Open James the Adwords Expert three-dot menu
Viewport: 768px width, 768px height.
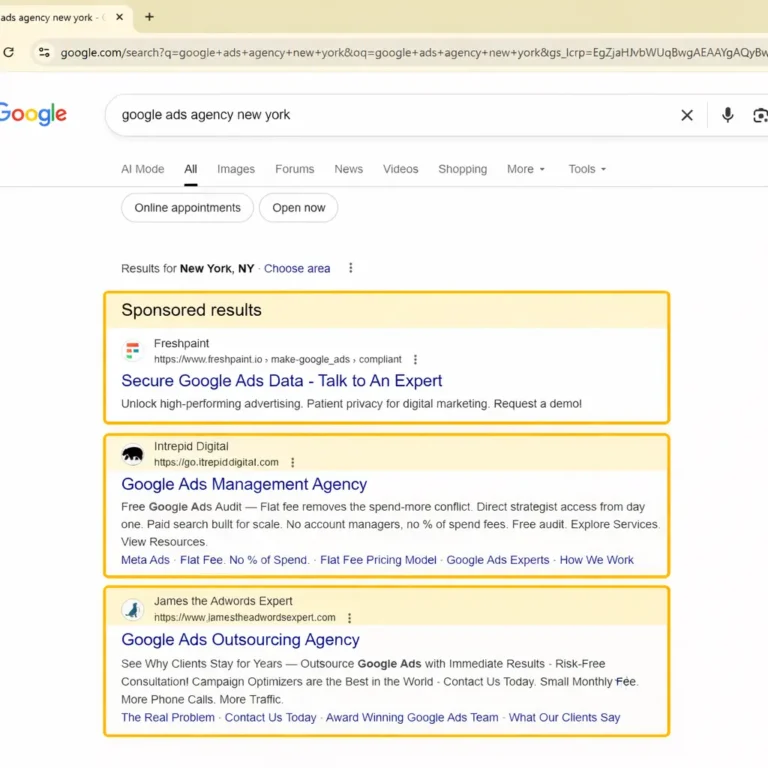click(x=349, y=618)
